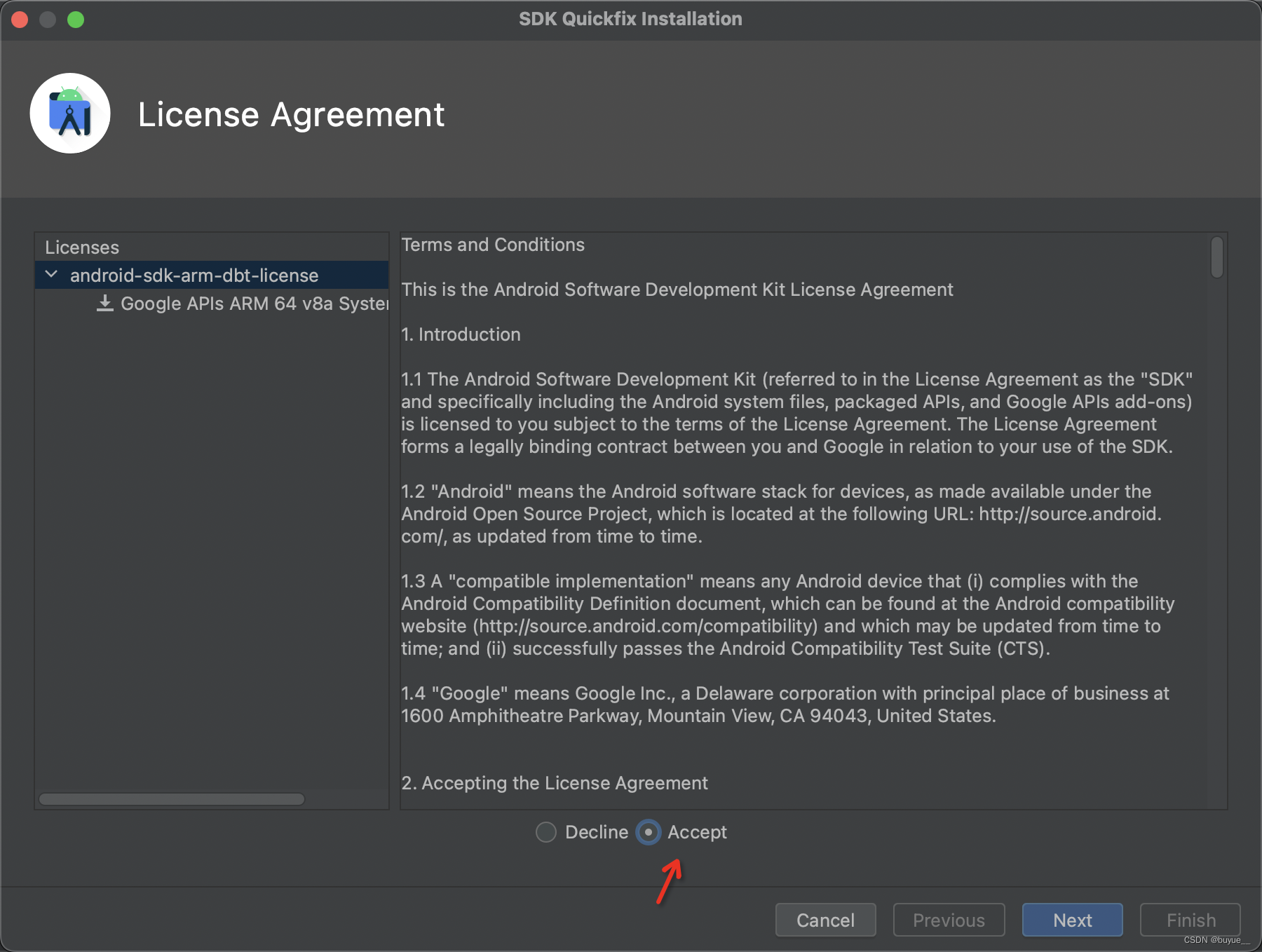Click the Cancel button
Screen dimensions: 1262x952
[825, 920]
